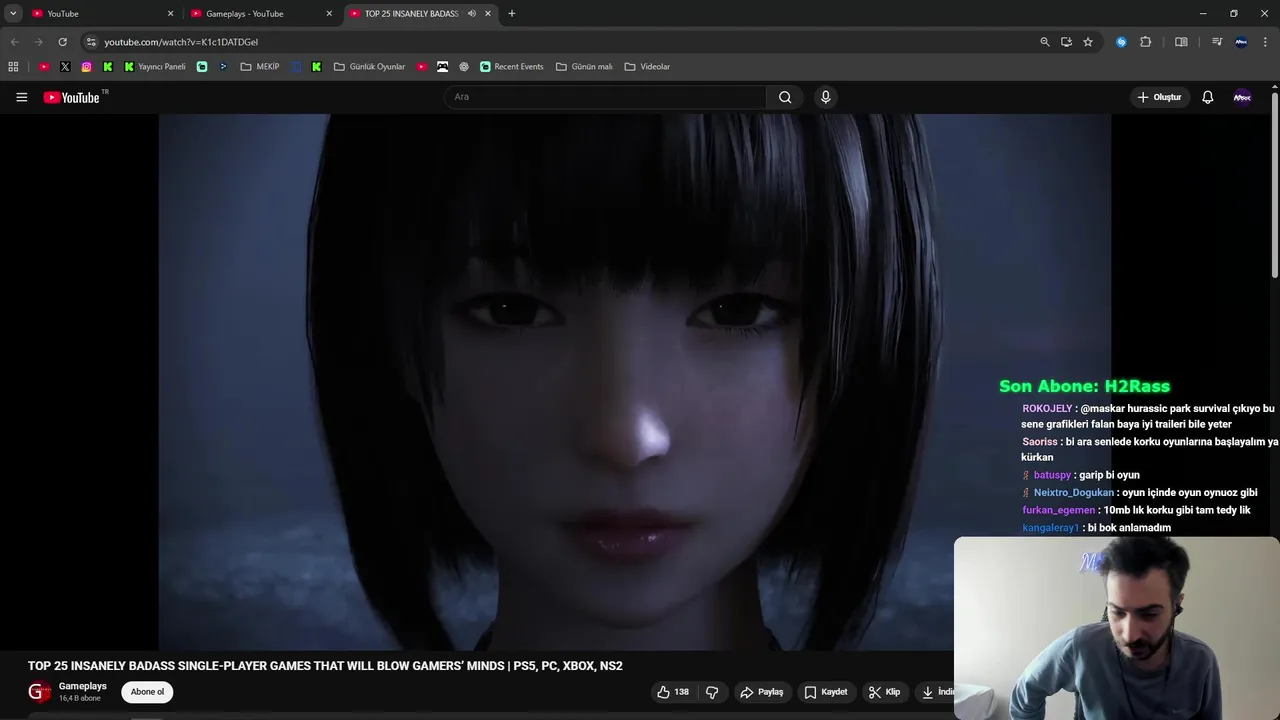
Task: Click the Klip clip button
Action: click(x=884, y=692)
